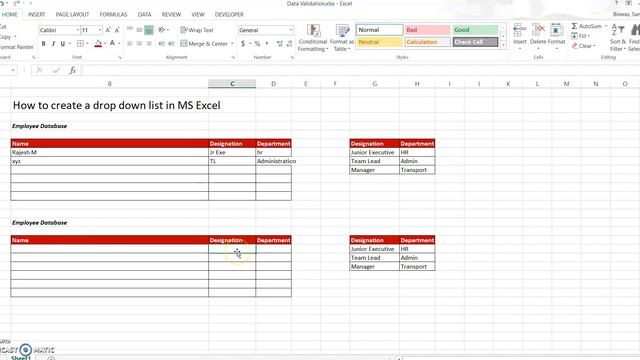
Task: Apply font color with the A icon
Action: tap(112, 43)
